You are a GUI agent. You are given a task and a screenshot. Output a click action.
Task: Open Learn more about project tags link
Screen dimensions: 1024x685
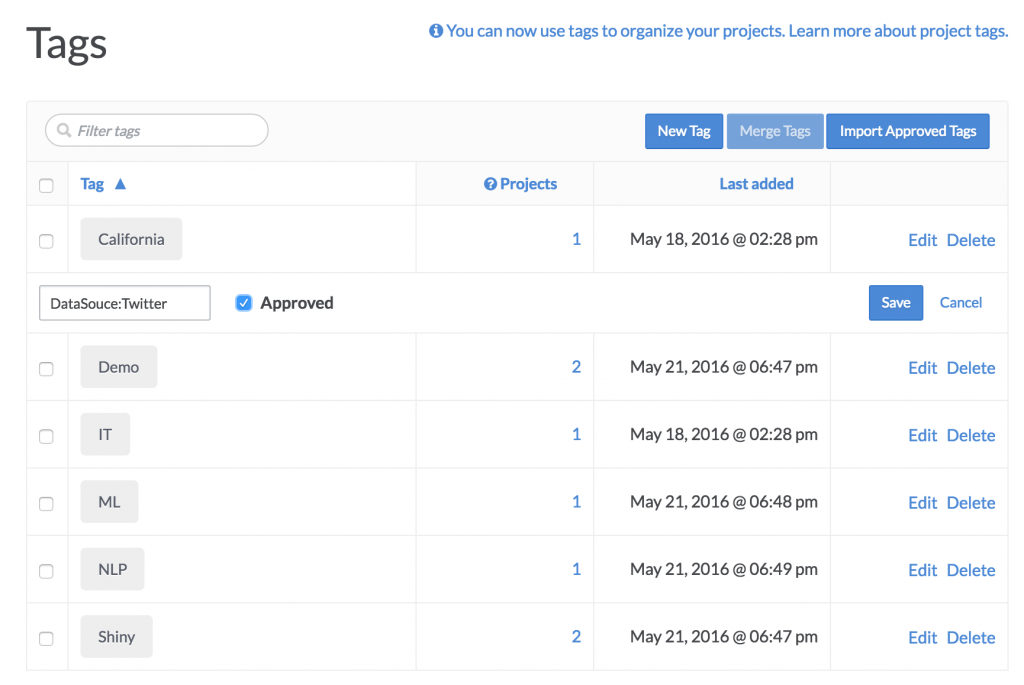click(898, 31)
